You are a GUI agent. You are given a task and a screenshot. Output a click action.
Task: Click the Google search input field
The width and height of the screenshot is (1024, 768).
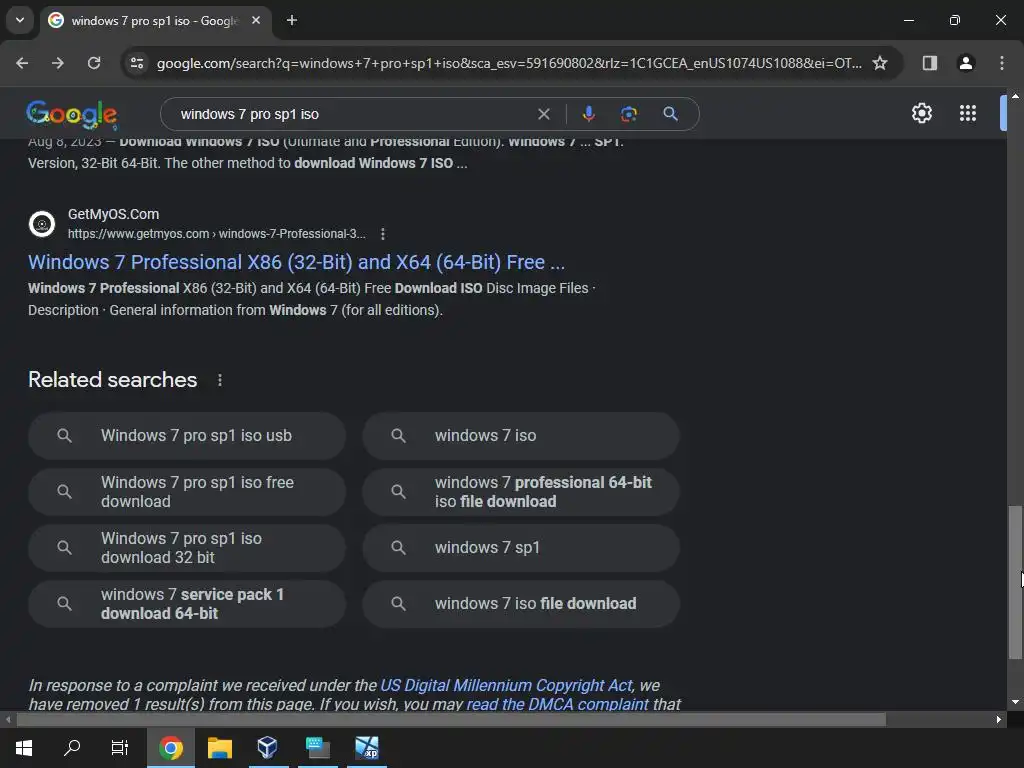click(x=353, y=114)
